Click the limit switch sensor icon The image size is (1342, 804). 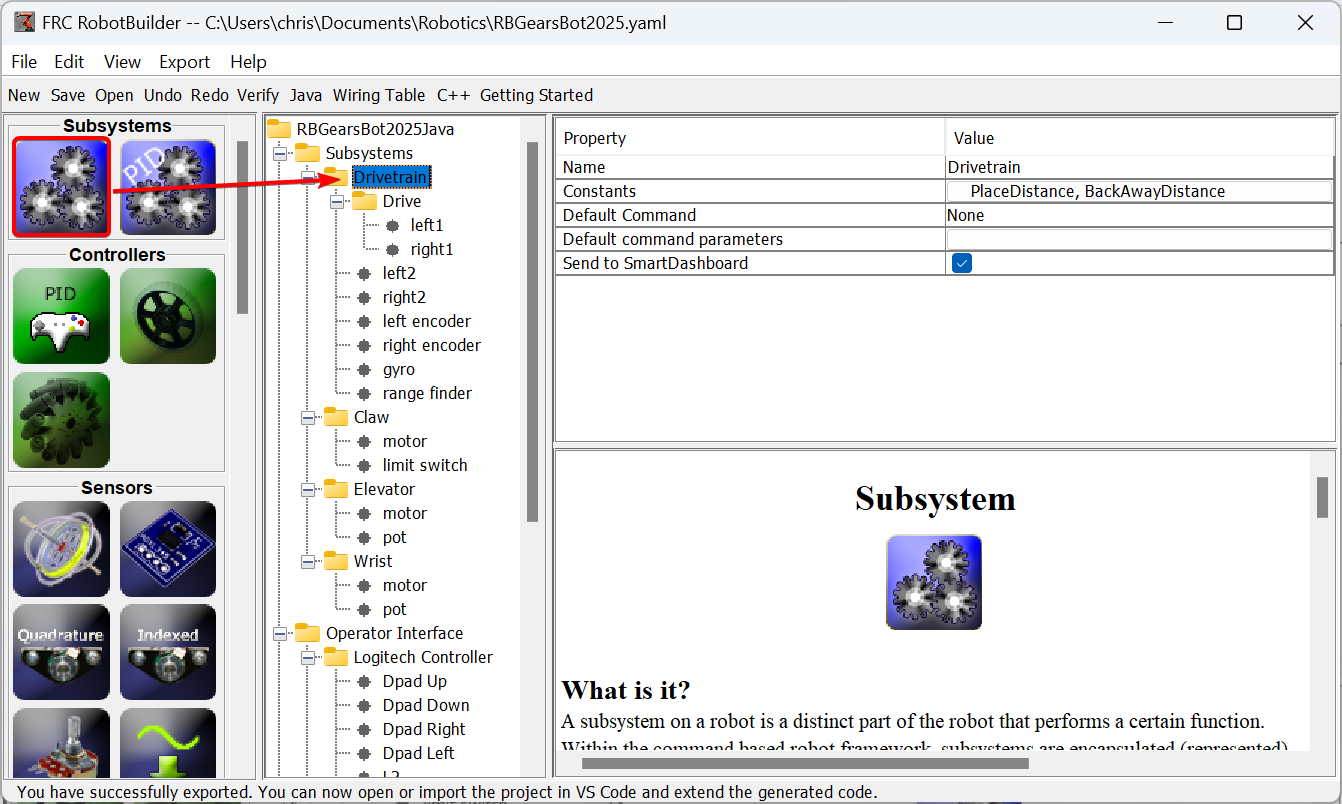click(168, 745)
